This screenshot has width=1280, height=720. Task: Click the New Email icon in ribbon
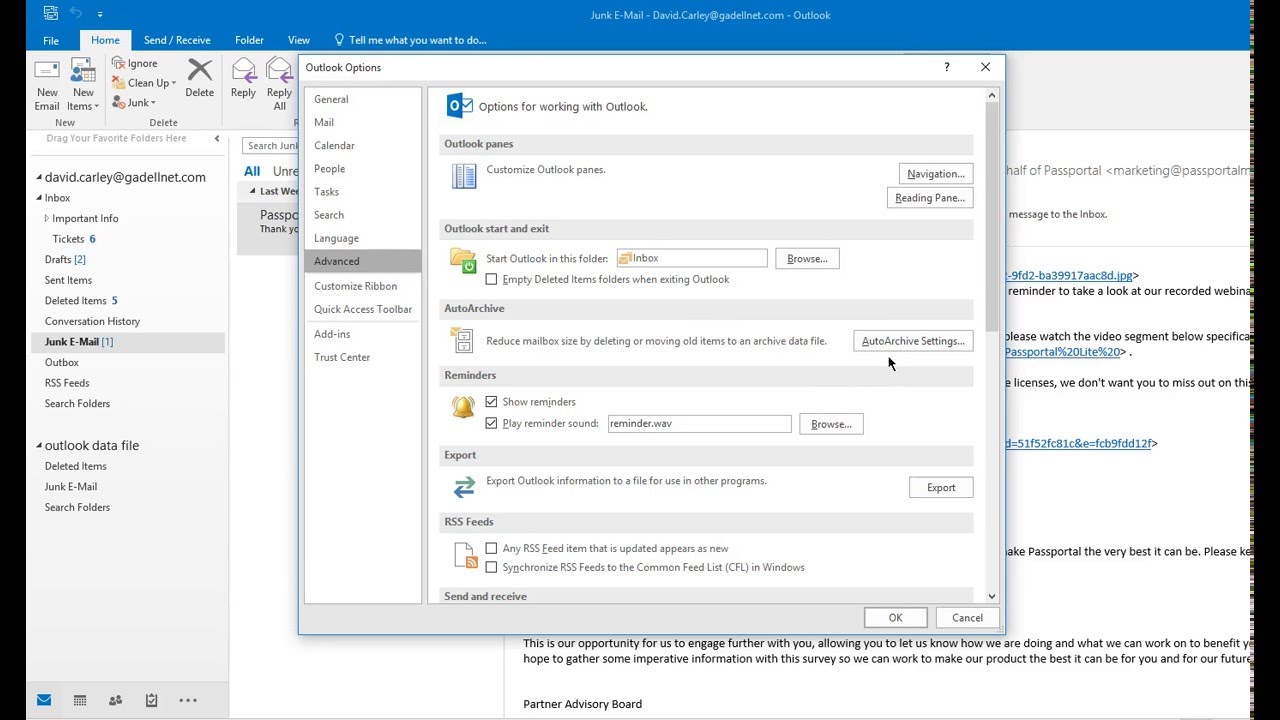tap(47, 71)
